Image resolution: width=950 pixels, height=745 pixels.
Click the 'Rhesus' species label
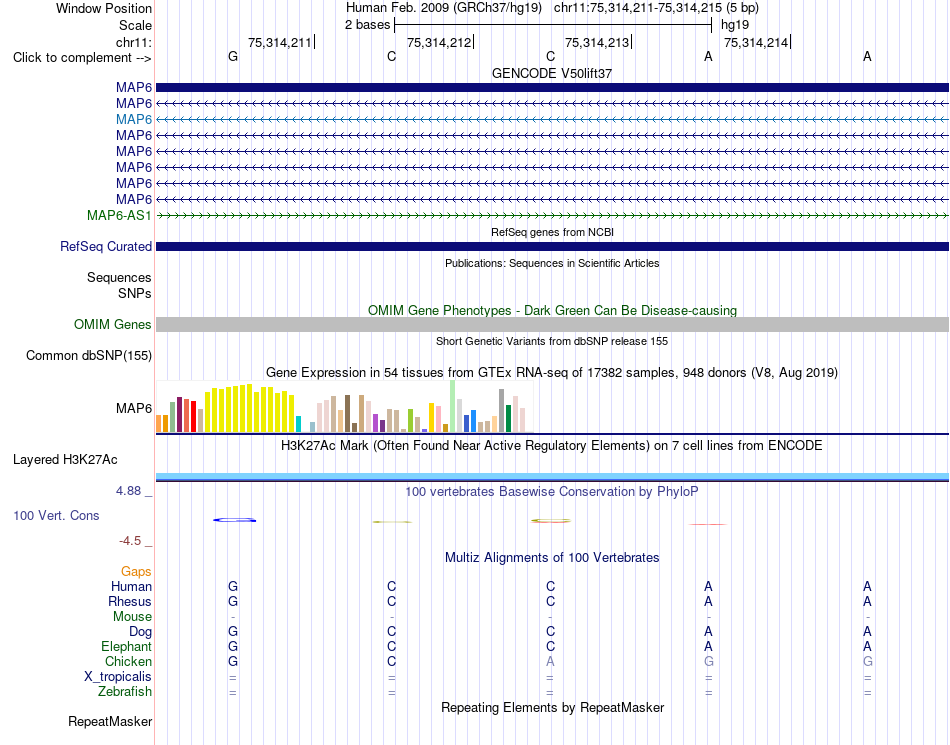pos(130,601)
